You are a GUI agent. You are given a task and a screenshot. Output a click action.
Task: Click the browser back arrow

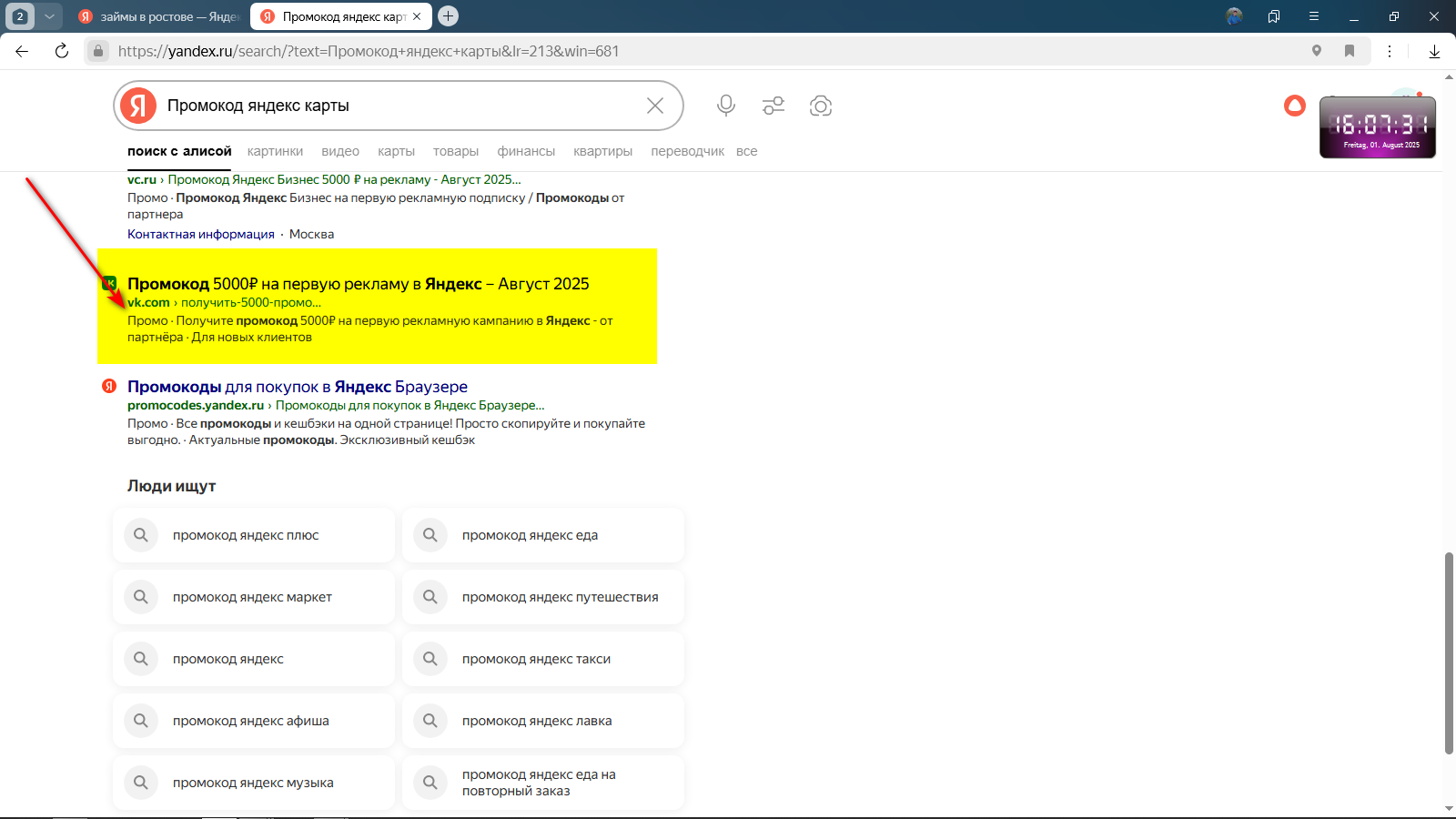pyautogui.click(x=22, y=51)
